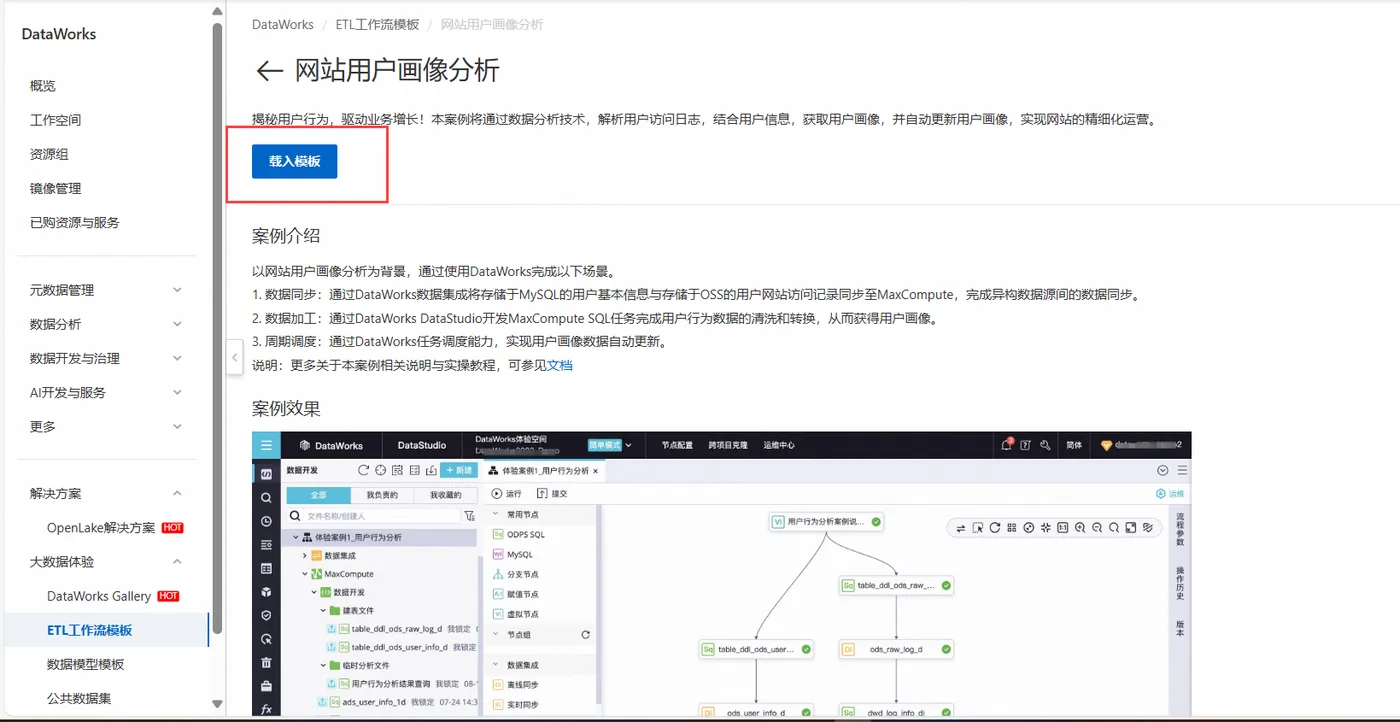Click the 案例介绍 section heading
The image size is (1400, 722).
(x=286, y=236)
